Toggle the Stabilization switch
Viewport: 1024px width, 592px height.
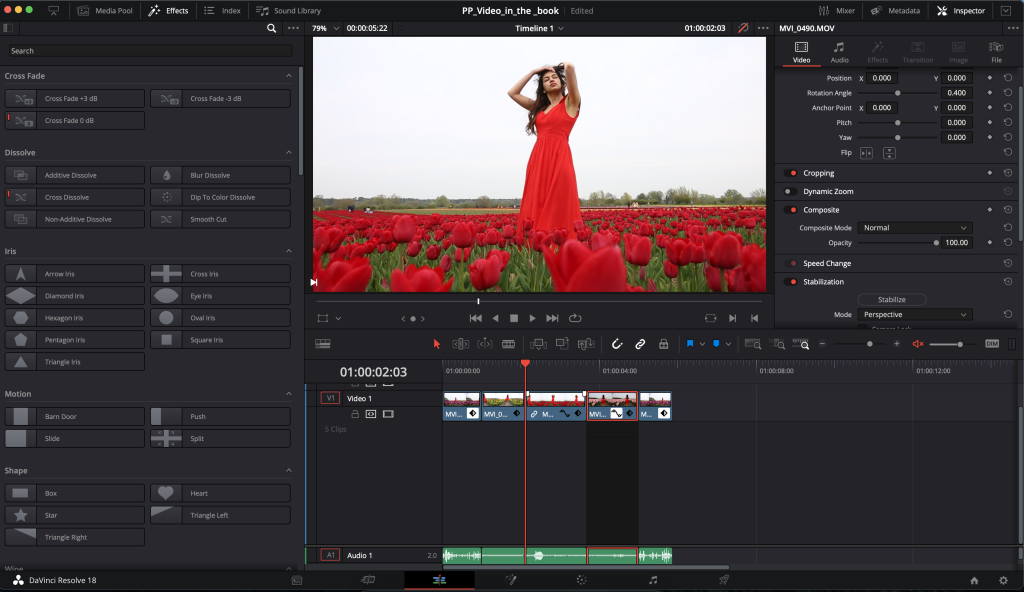tap(792, 282)
